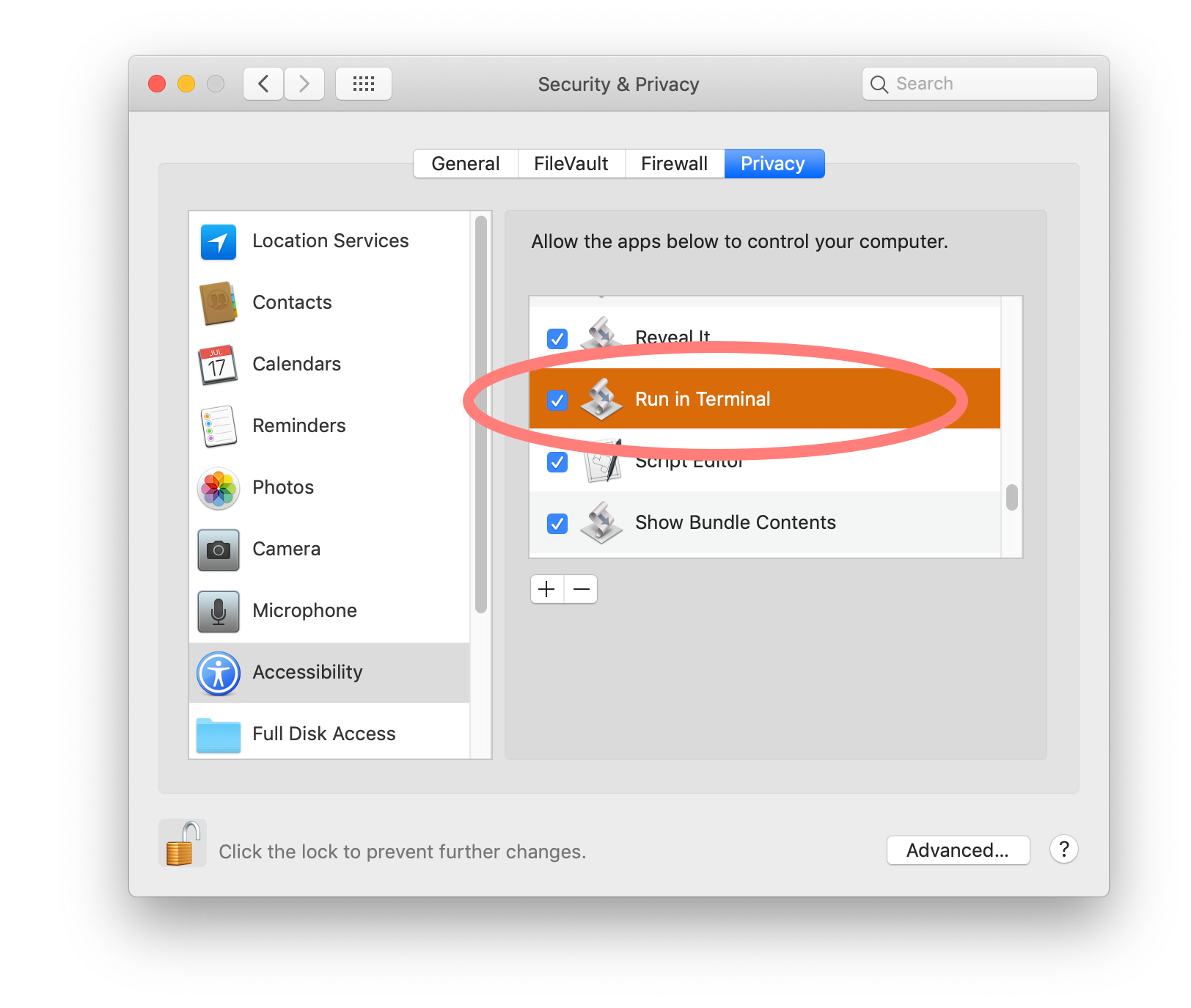Click the Reminders list icon
Image resolution: width=1191 pixels, height=1008 pixels.
[218, 426]
